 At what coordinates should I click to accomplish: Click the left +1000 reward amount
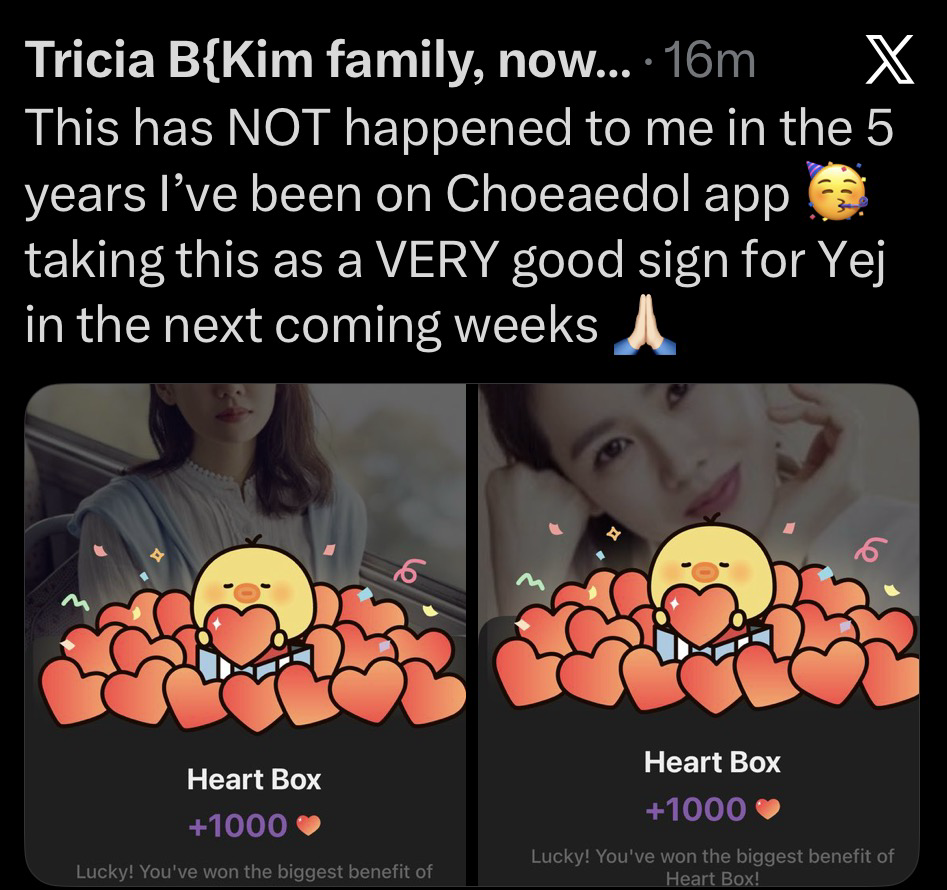(x=237, y=825)
